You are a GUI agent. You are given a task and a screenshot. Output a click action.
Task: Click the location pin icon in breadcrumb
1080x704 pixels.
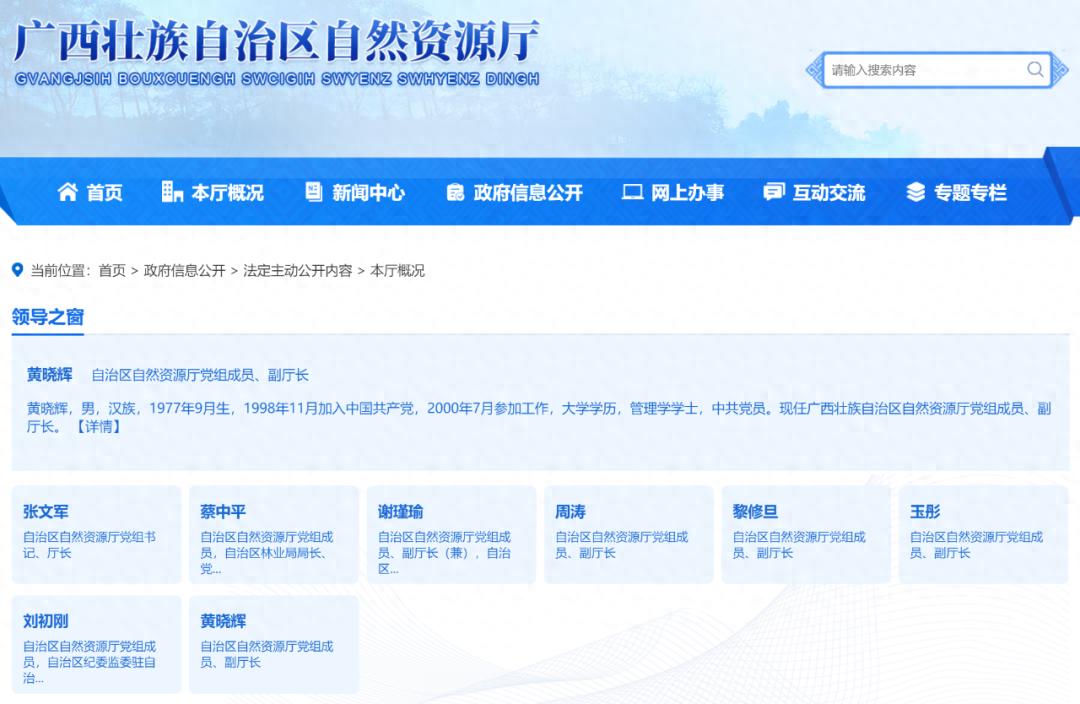click(17, 270)
